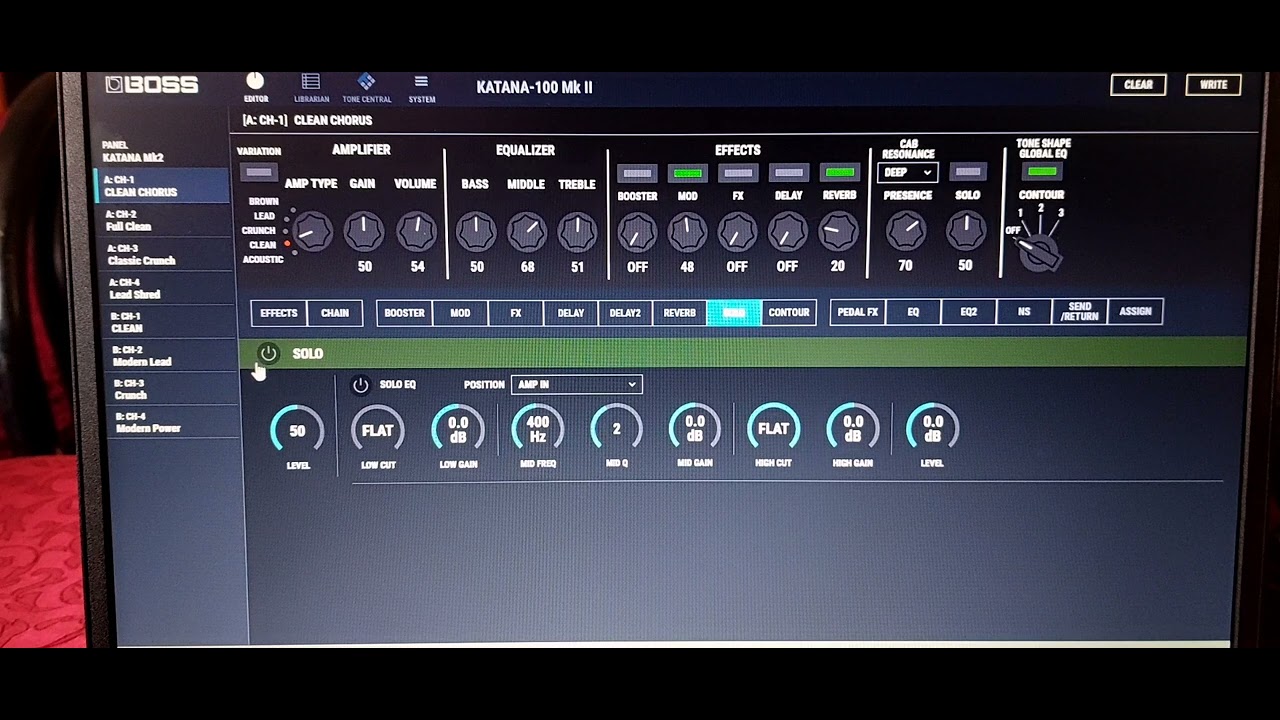Click the Low Cut dial
This screenshot has width=1280, height=720.
[377, 430]
